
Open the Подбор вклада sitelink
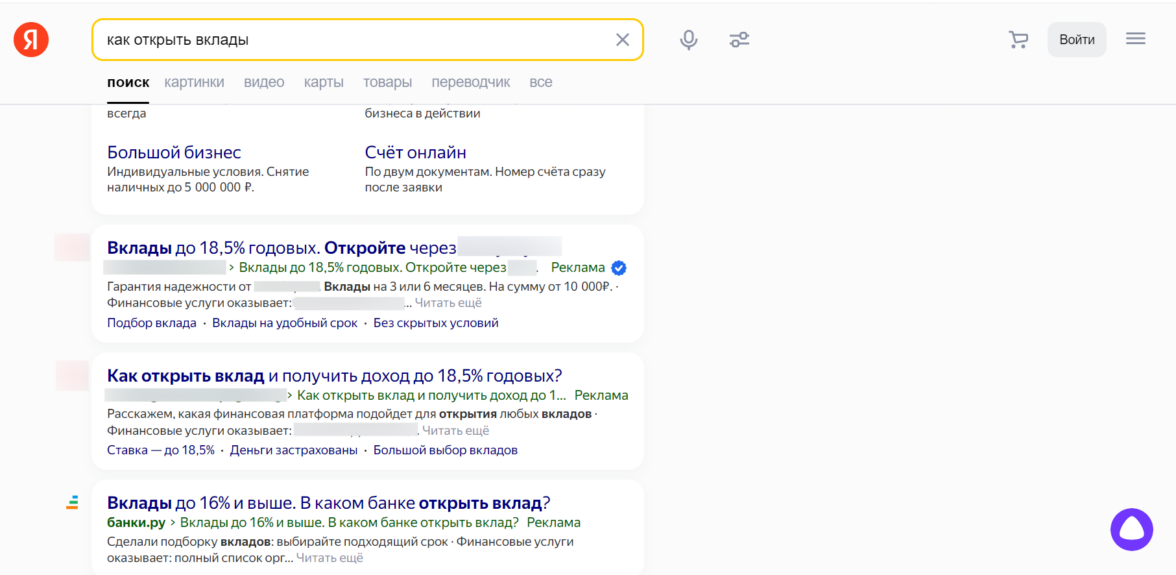coord(151,323)
